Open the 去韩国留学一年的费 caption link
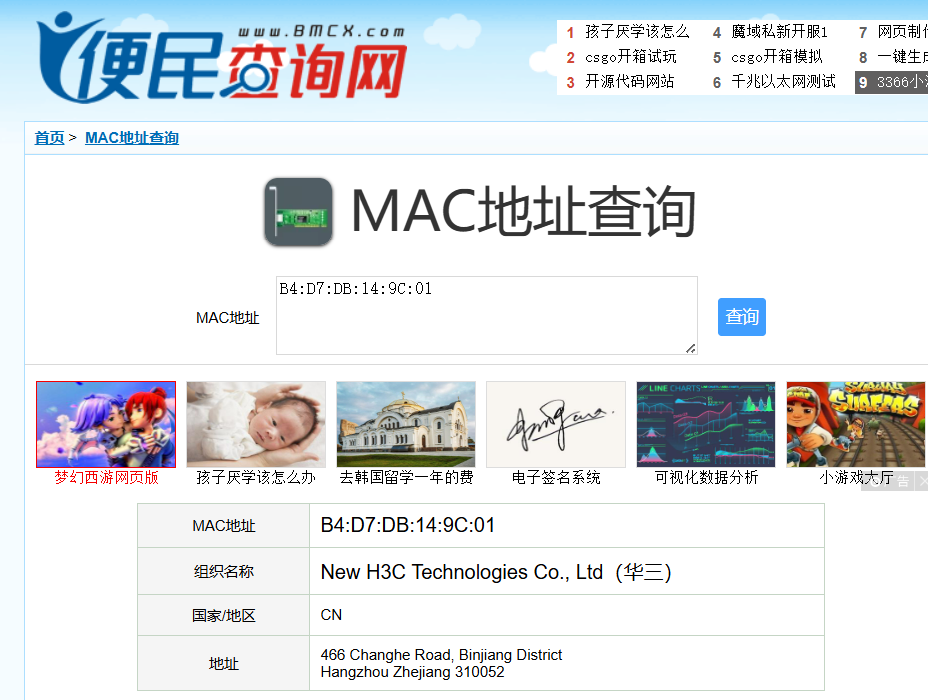Screen dimensions: 928x700 point(406,478)
